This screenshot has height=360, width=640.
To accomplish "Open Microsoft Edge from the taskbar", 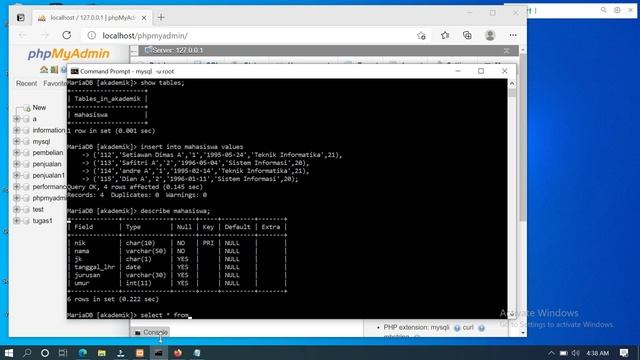I will (x=82, y=353).
